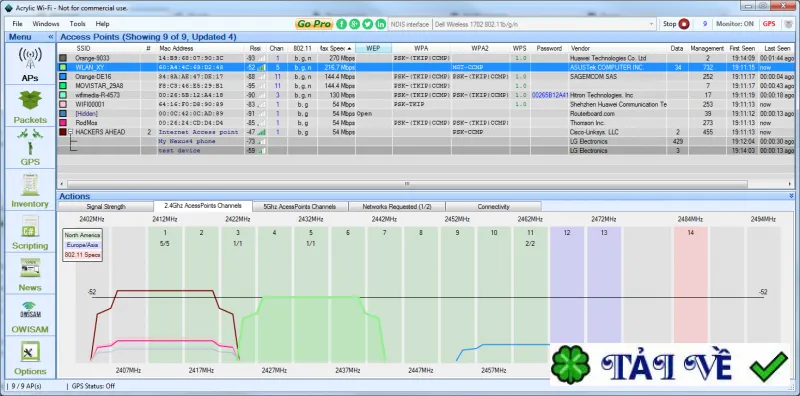Click the Orange-9033 color swatch
The width and height of the screenshot is (800, 396).
[63, 58]
